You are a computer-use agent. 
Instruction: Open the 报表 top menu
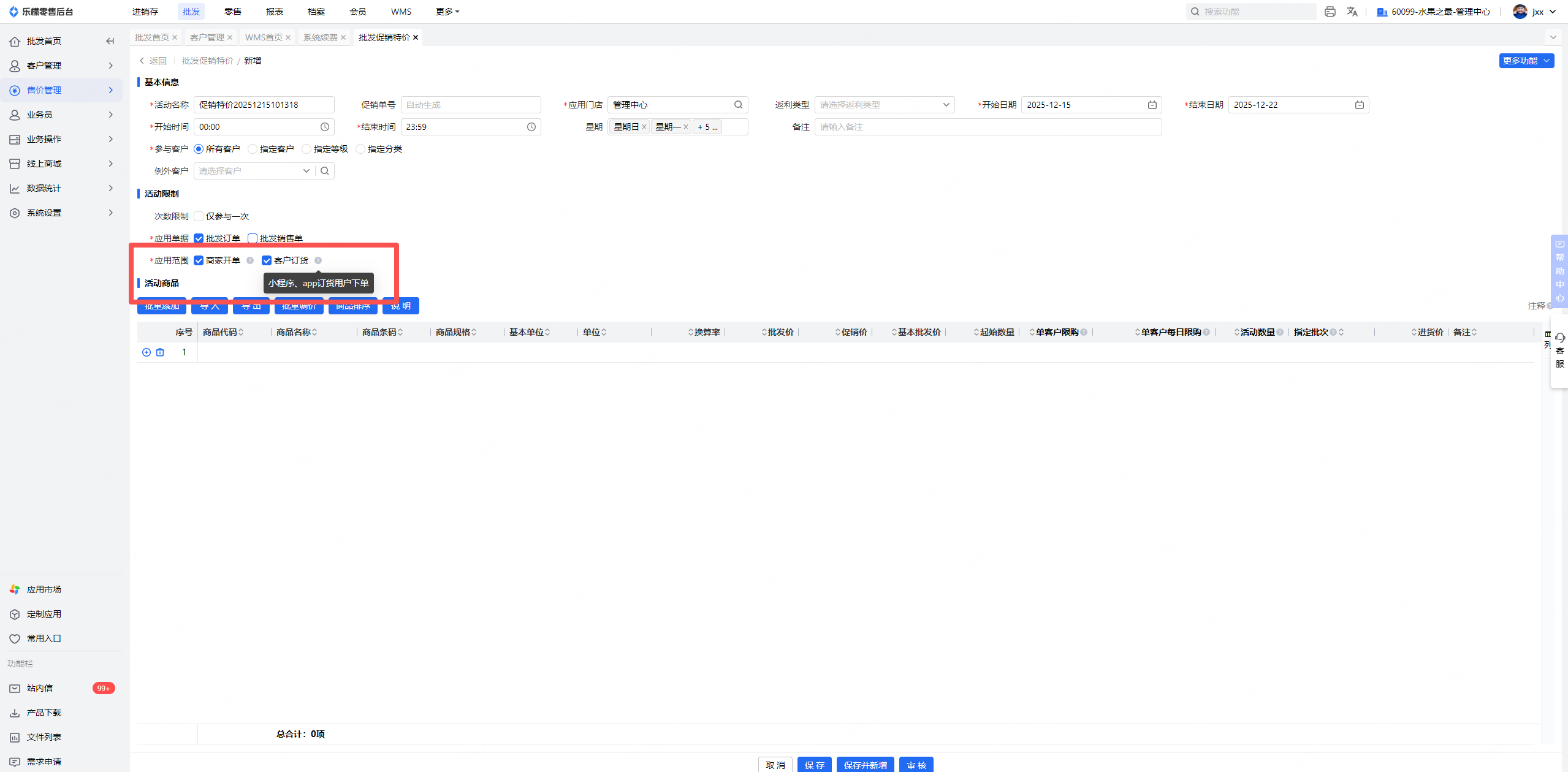275,12
